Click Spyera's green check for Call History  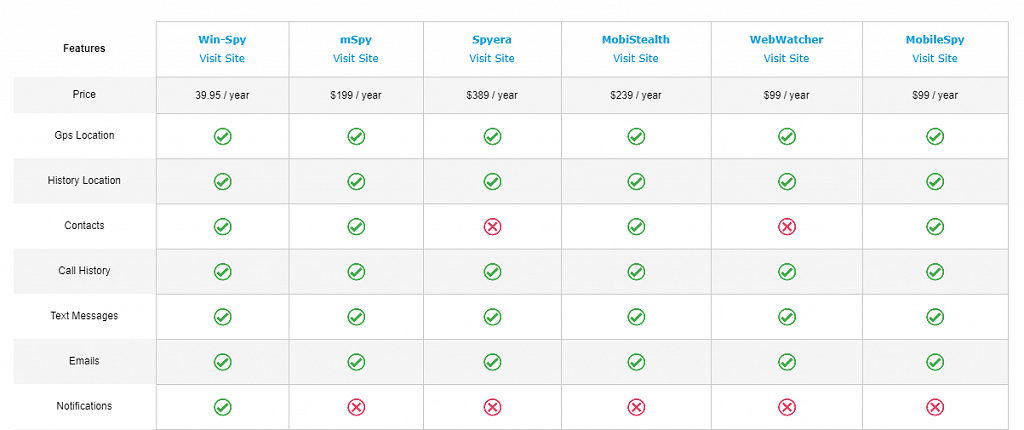492,272
